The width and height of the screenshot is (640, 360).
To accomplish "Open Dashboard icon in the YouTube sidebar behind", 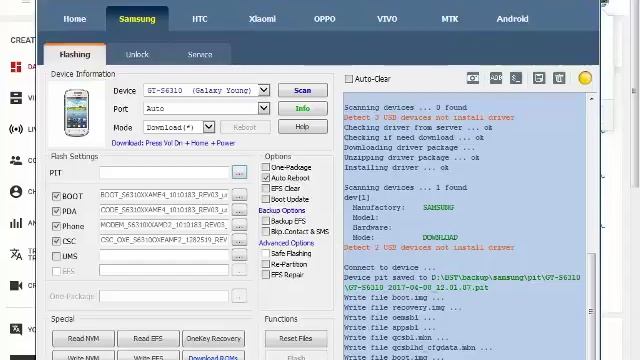I will click(x=16, y=67).
